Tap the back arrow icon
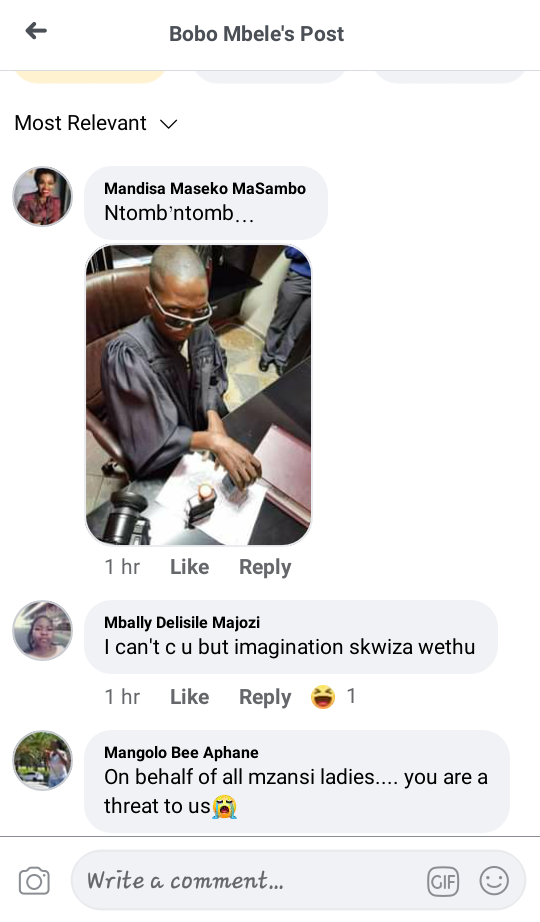The height and width of the screenshot is (922, 540). (x=36, y=31)
